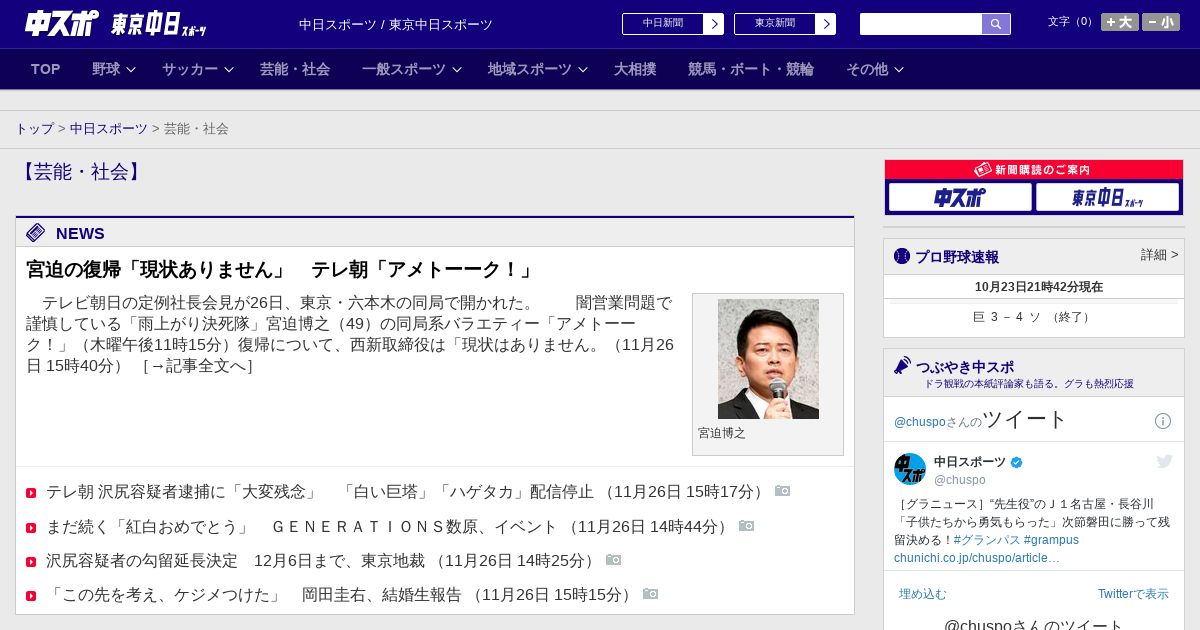Click the NEWS section ticket icon
The image size is (1200, 630).
(36, 233)
